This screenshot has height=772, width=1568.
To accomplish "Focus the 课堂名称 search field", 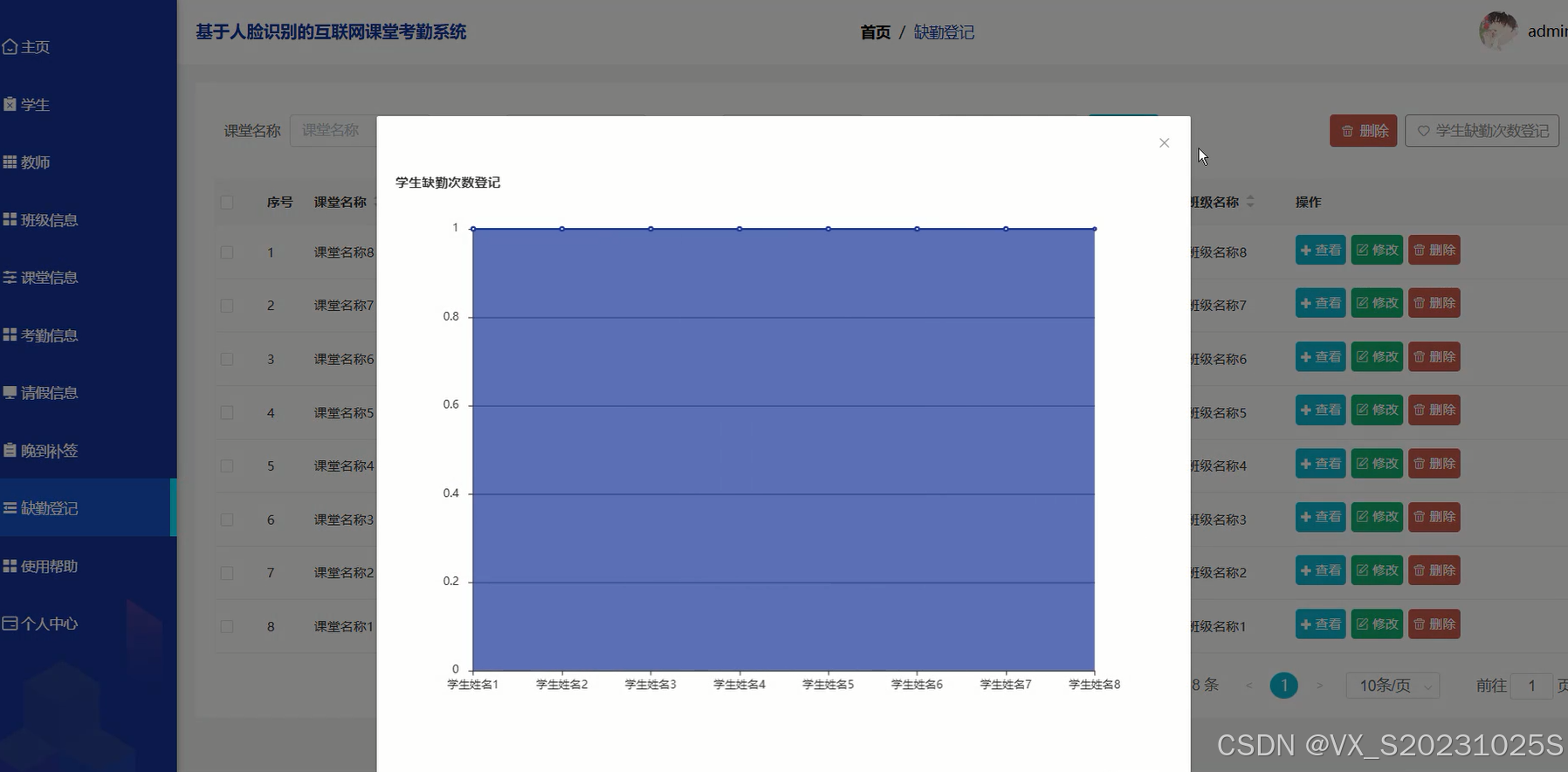I will (x=334, y=130).
